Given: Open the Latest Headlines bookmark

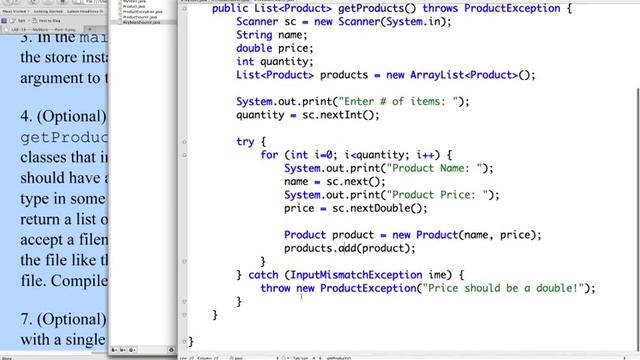Looking at the screenshot, I should coord(85,11).
